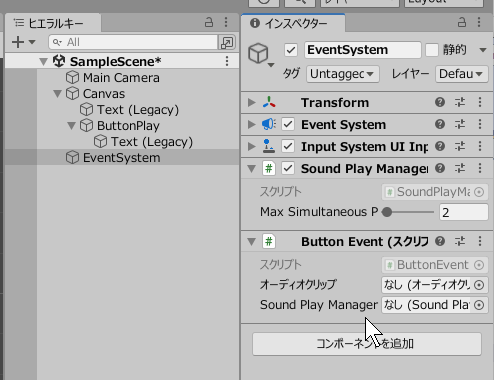Lock the Inspector panel
This screenshot has height=380, width=494.
coord(462,22)
